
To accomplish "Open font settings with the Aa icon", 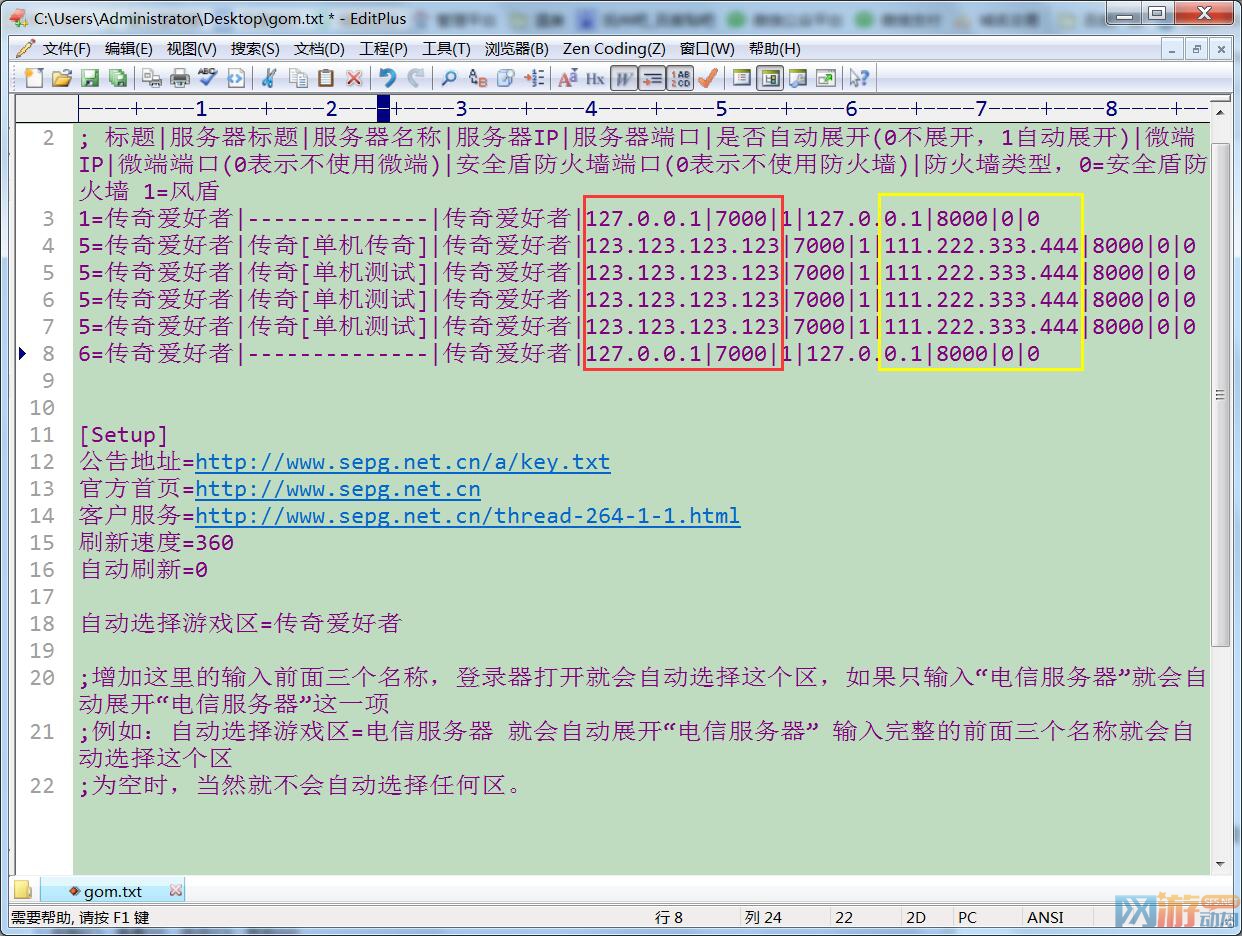I will coord(567,78).
